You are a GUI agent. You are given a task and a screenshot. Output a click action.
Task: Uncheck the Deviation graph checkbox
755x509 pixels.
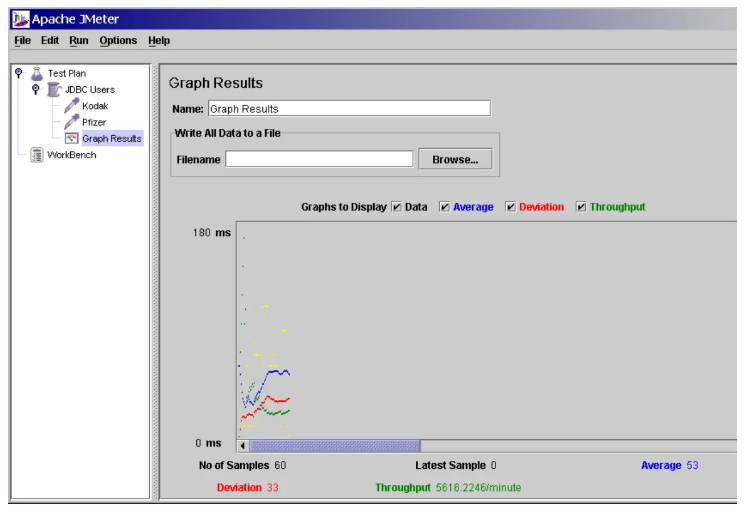510,207
